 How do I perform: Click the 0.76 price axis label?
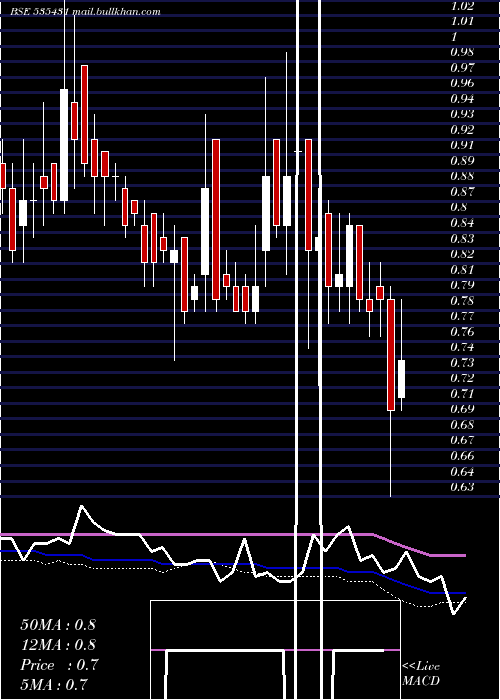coord(462,332)
